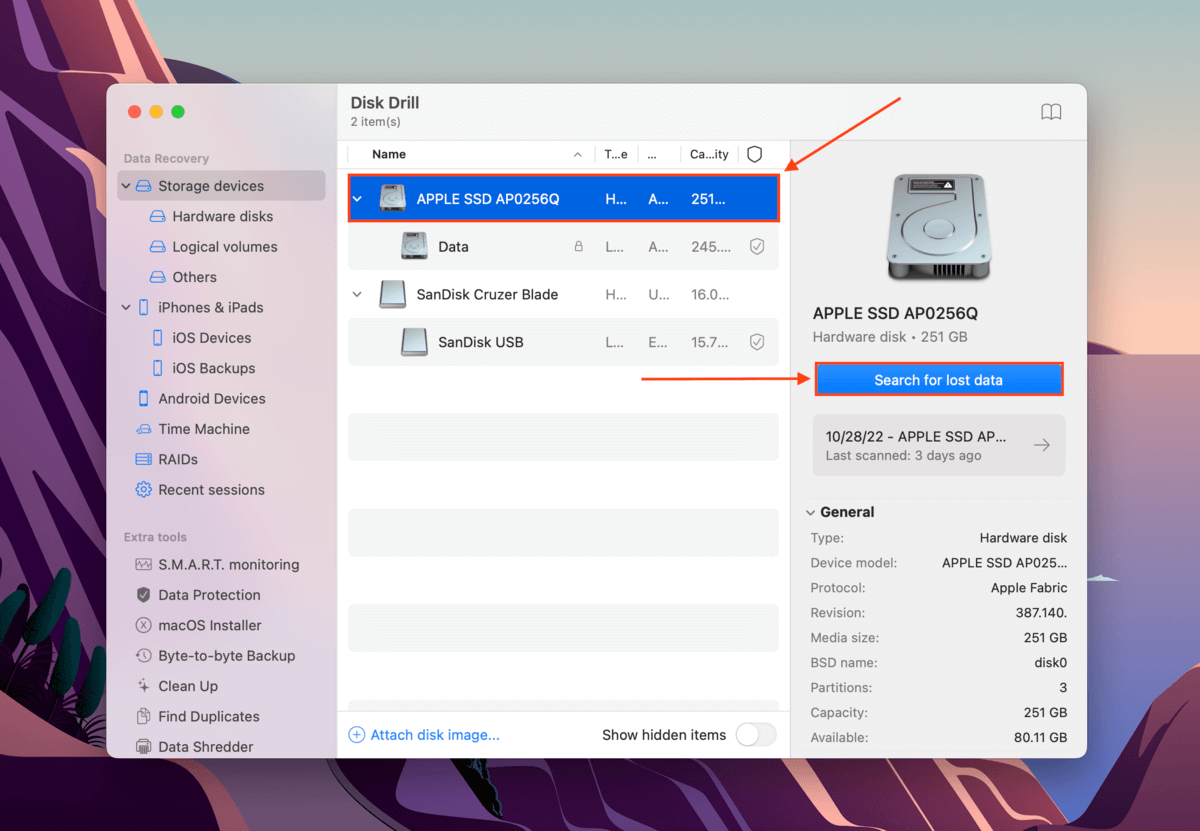Click Time Machine icon

pyautogui.click(x=144, y=429)
